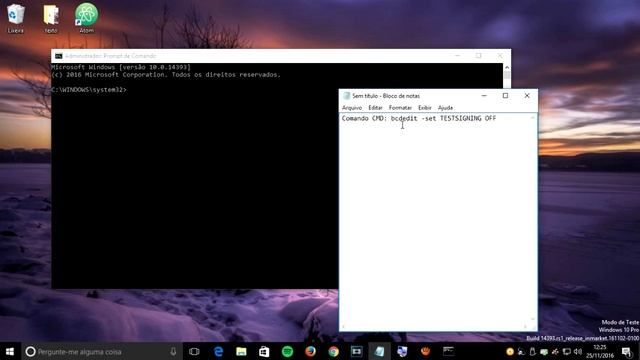Open the Formatar menu in Bloco de notas
Viewport: 640px width, 360px height.
click(x=400, y=108)
